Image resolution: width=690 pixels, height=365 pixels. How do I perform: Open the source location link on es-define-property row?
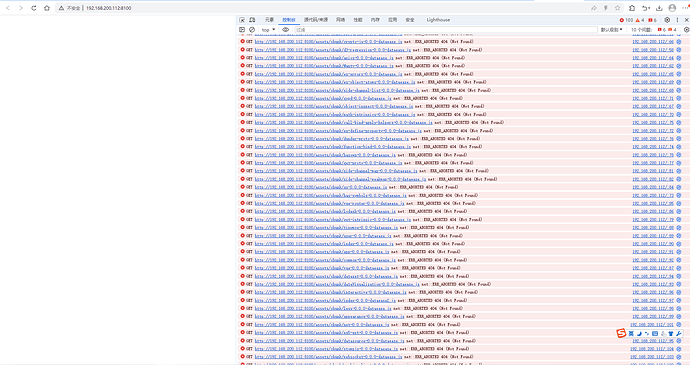pos(653,130)
